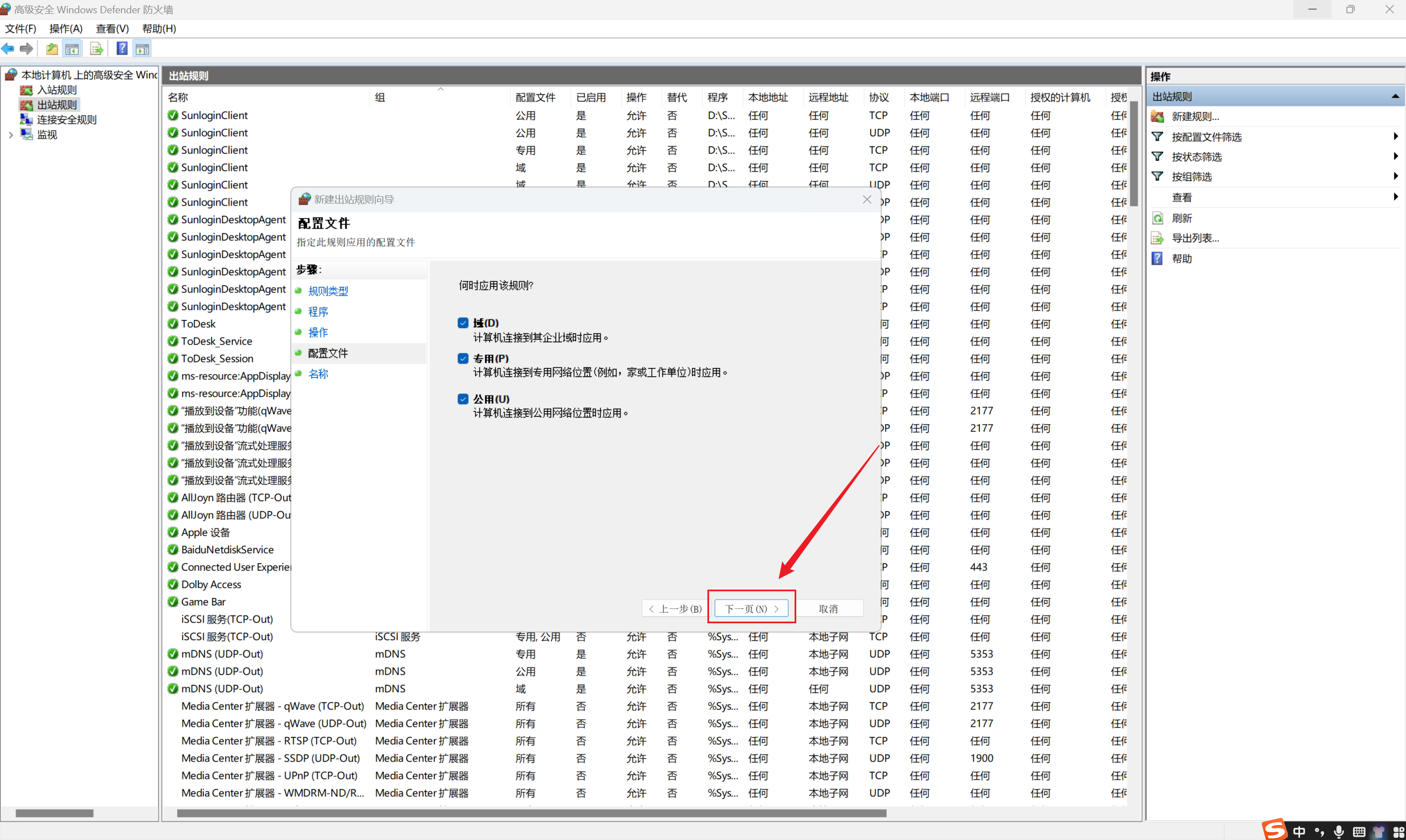Click the 按配置文件筛选 filter icon
The image size is (1406, 840).
click(1158, 136)
